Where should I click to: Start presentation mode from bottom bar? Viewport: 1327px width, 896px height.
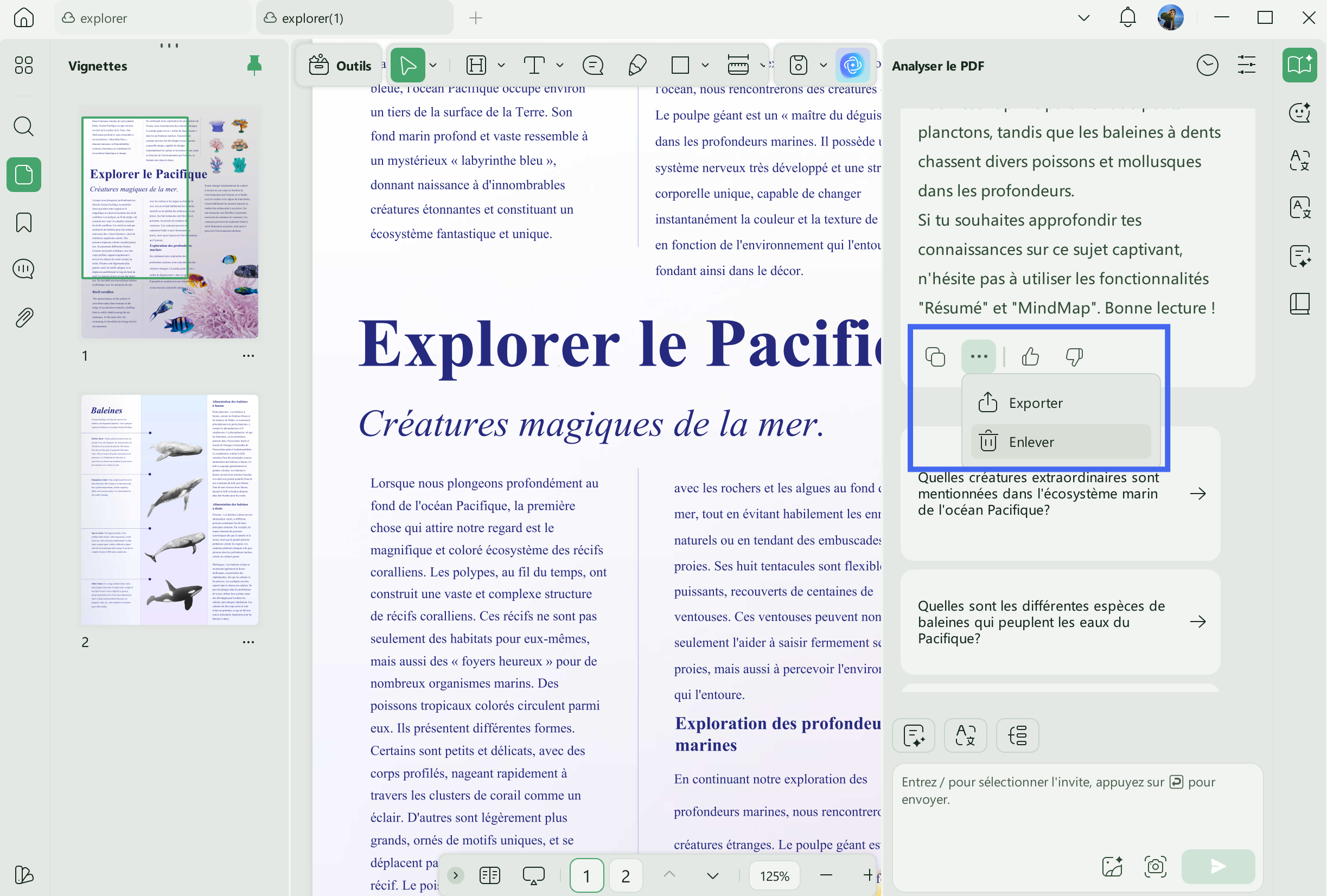(533, 875)
